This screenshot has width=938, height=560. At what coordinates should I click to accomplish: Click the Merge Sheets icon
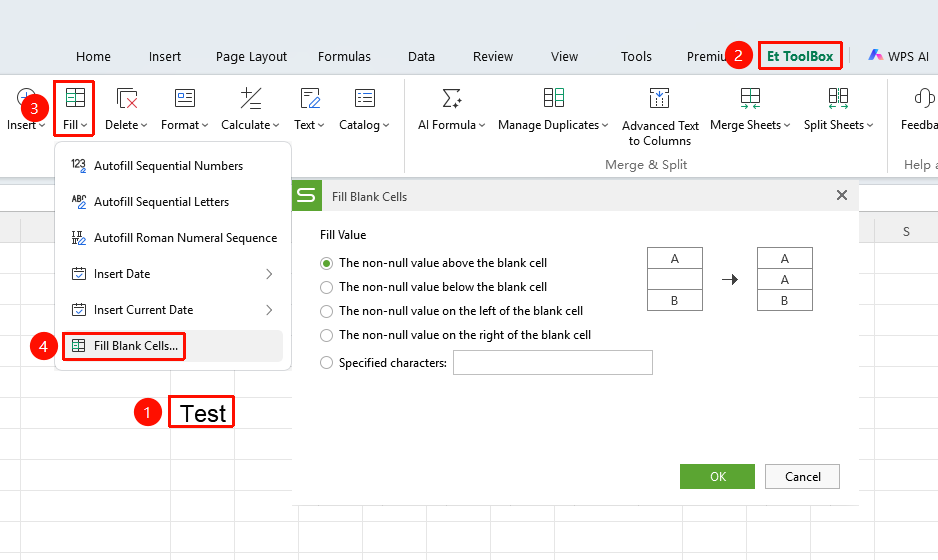750,98
